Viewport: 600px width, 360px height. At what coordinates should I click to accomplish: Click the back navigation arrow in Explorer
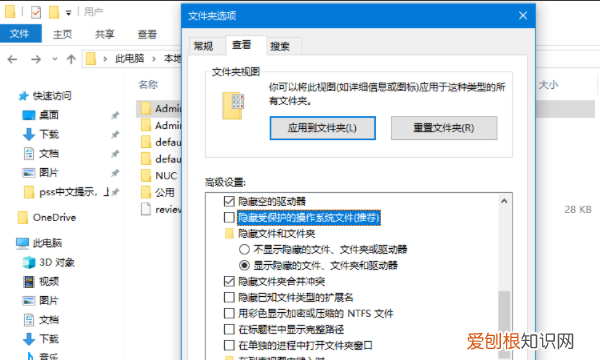[x=12, y=59]
